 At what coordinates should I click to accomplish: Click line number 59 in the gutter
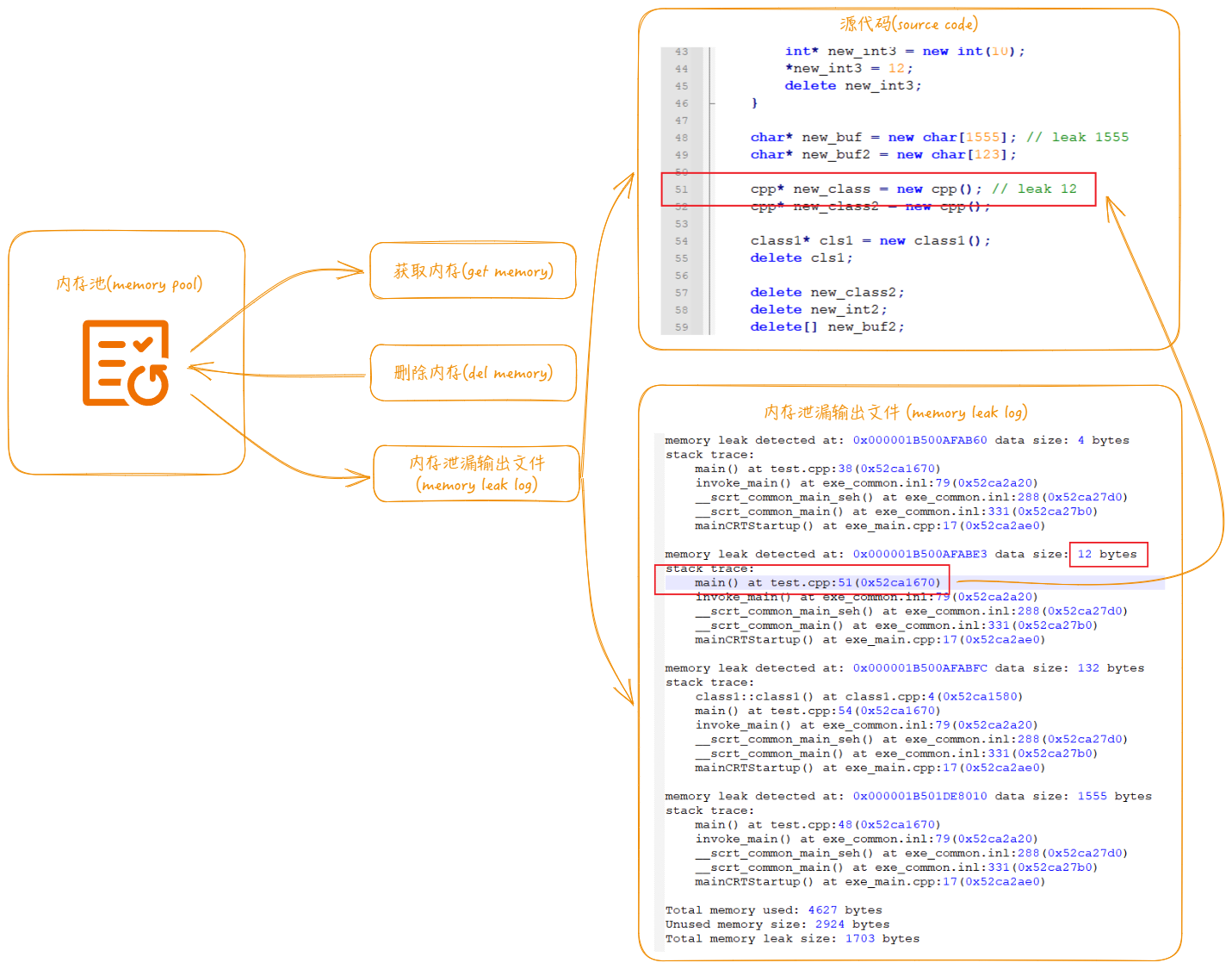coord(682,327)
